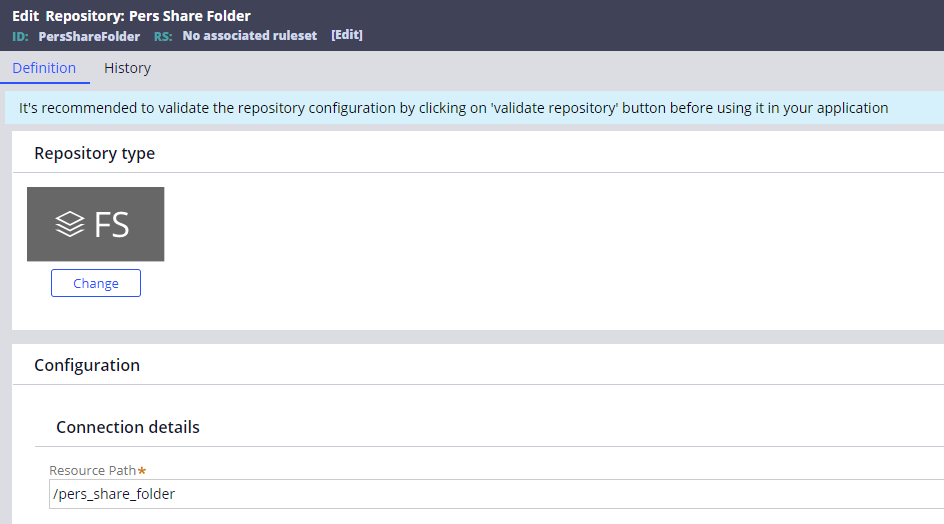
Task: Select the Definition tab
Action: [x=44, y=68]
